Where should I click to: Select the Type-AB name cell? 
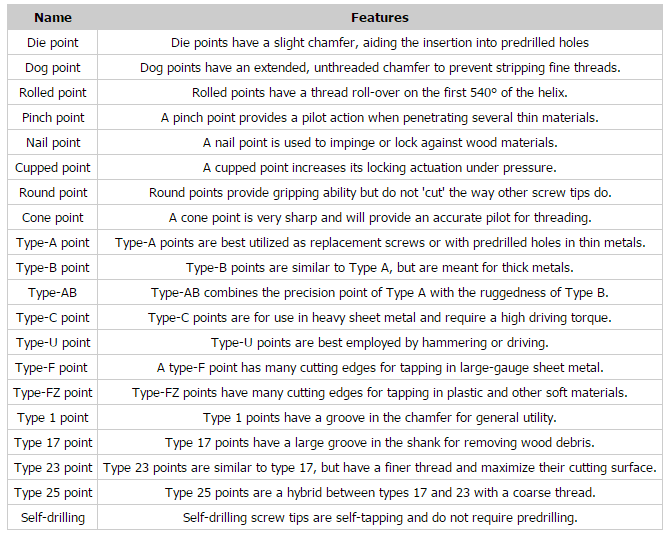(x=52, y=293)
